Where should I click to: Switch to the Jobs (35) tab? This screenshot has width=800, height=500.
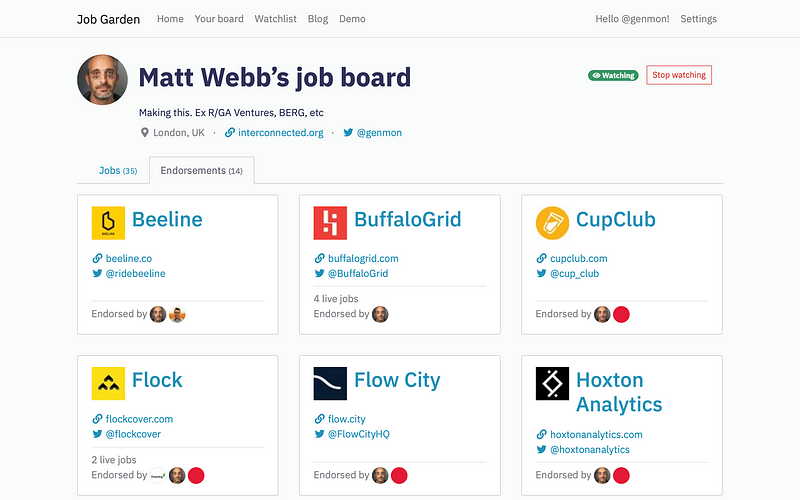point(118,170)
